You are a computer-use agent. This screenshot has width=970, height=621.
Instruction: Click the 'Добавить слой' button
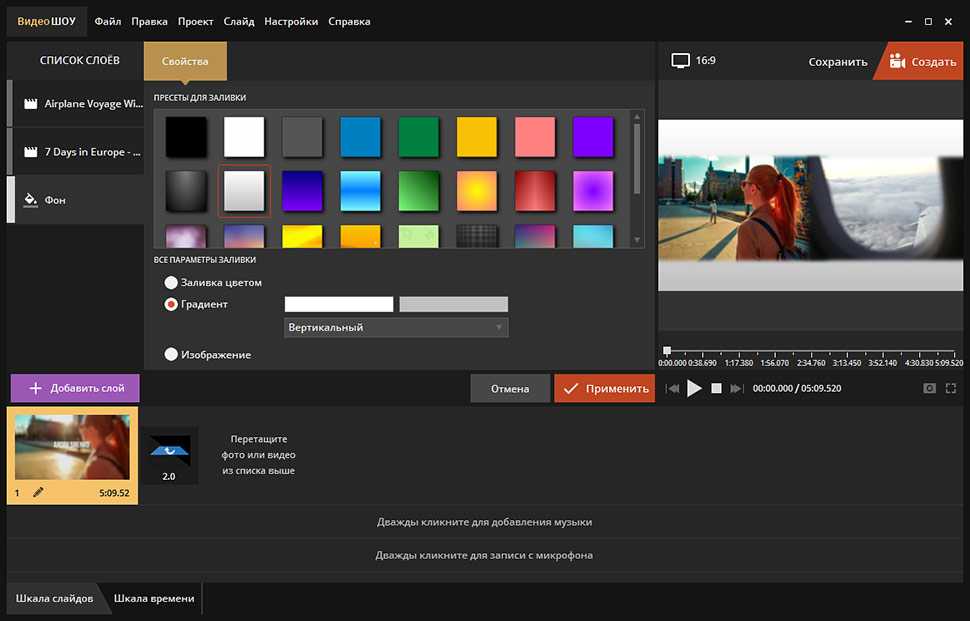pyautogui.click(x=75, y=388)
